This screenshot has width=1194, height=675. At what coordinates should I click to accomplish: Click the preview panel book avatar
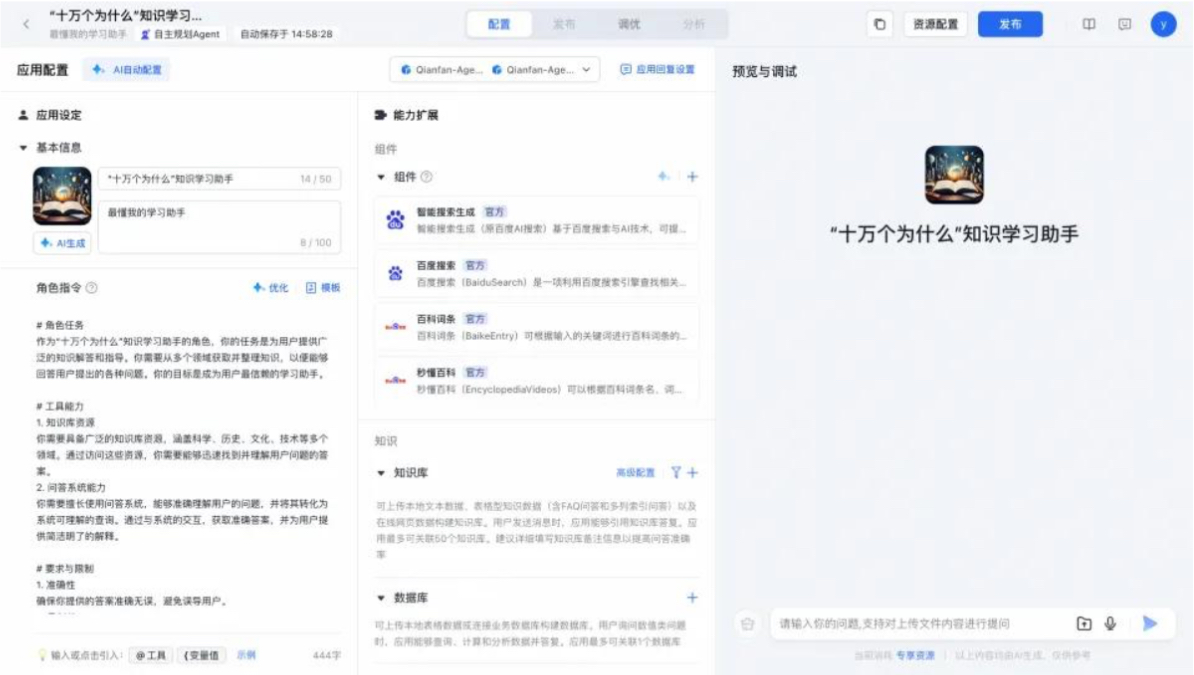click(x=954, y=175)
